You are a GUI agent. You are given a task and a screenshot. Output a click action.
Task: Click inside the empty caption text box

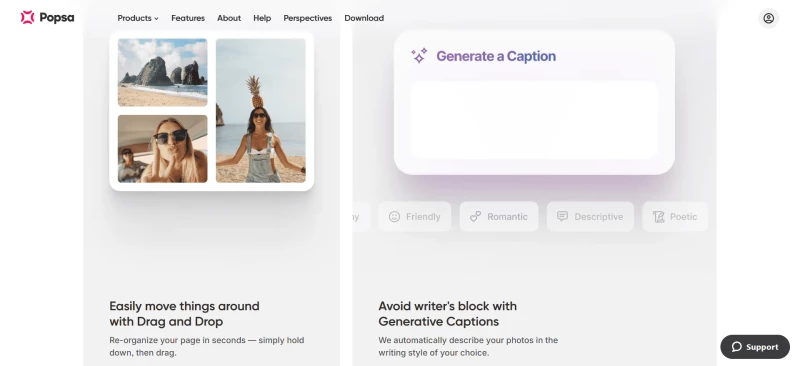coord(534,120)
